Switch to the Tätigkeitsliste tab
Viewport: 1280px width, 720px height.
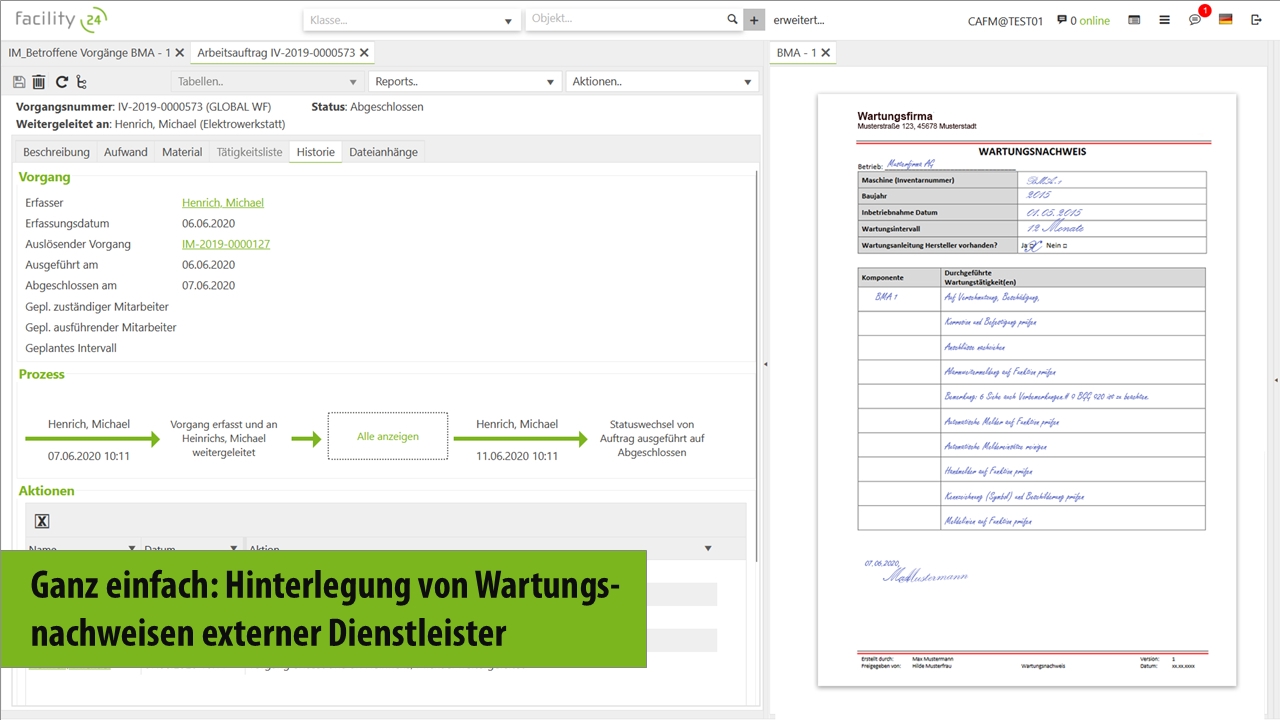tap(249, 152)
